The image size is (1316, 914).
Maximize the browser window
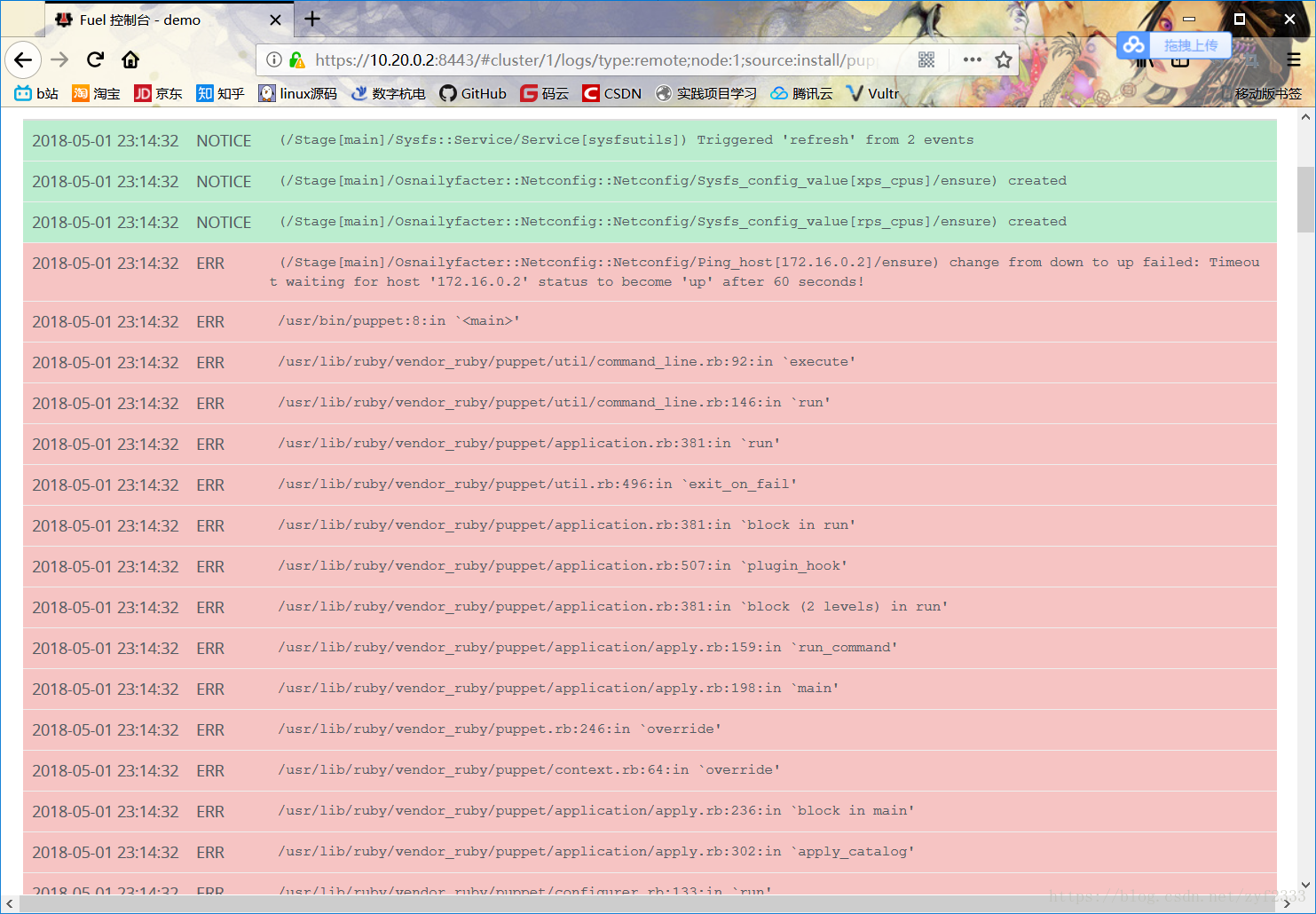(x=1240, y=19)
